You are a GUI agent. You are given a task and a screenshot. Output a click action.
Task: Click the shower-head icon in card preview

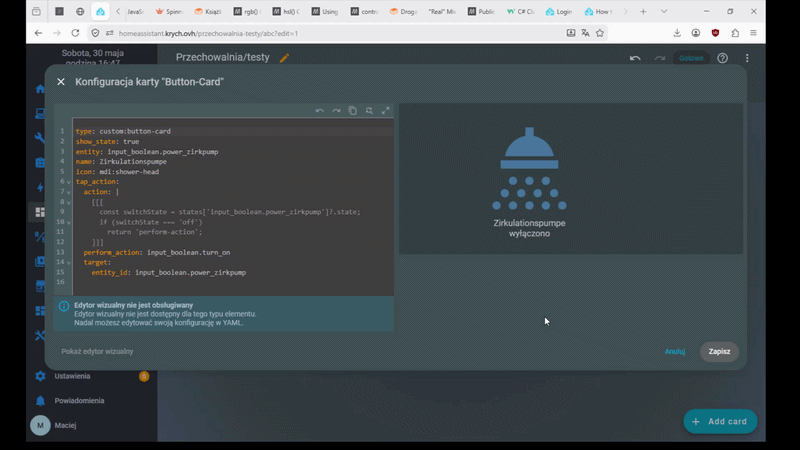point(529,168)
